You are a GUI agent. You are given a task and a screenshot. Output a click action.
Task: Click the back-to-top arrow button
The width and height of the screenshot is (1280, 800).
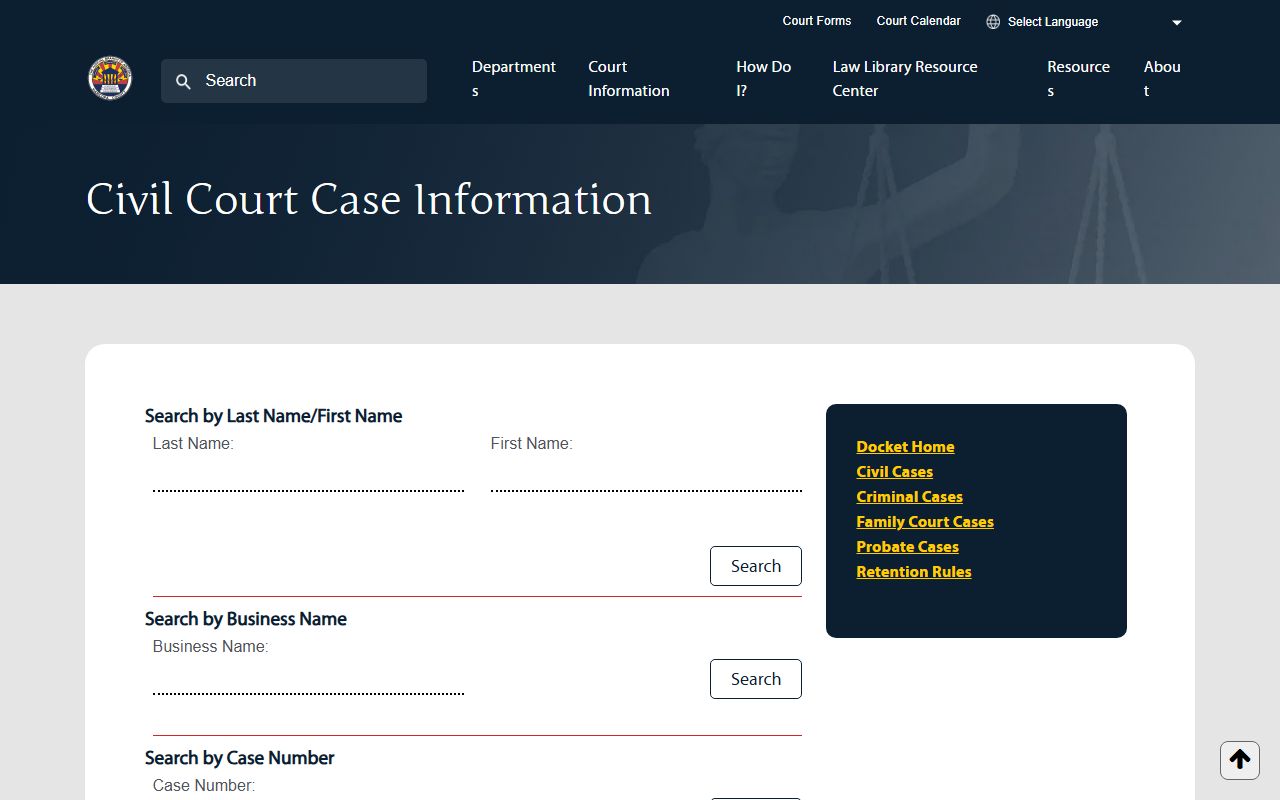pos(1240,760)
